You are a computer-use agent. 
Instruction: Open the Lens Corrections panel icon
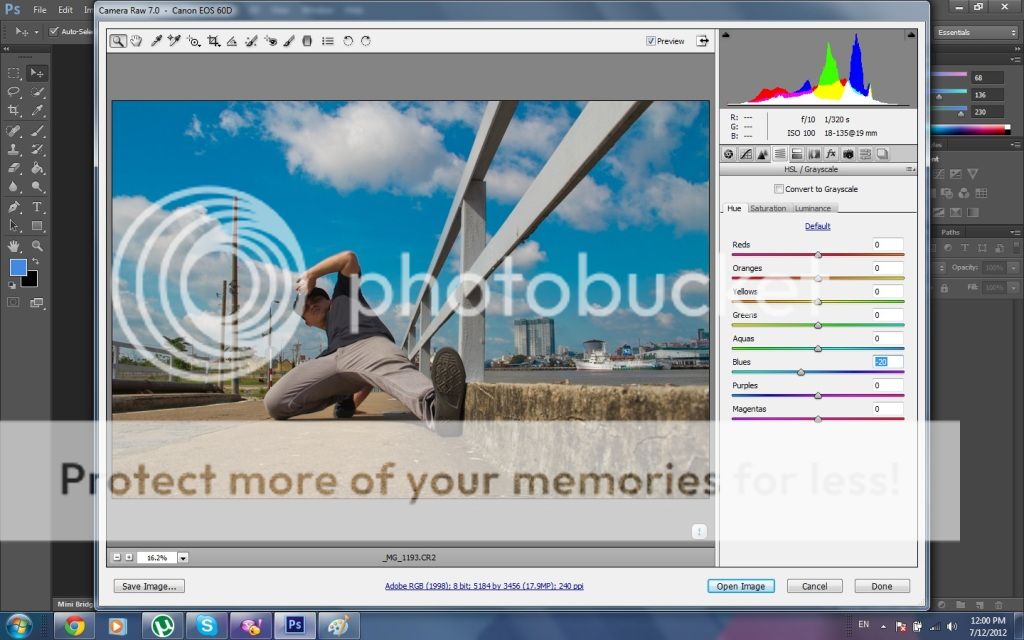pos(814,154)
